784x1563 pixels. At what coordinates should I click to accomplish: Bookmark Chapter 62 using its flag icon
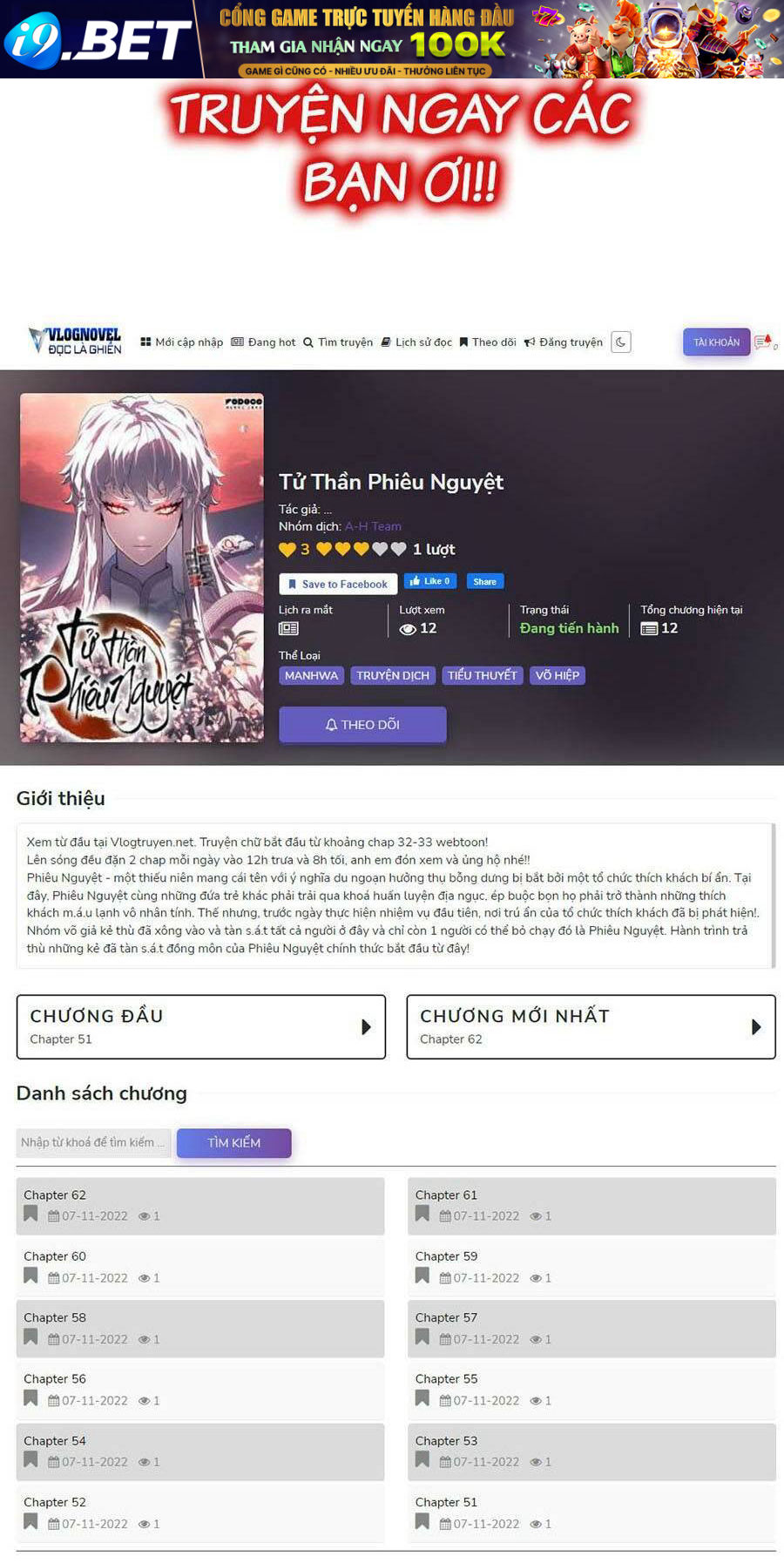[30, 1214]
